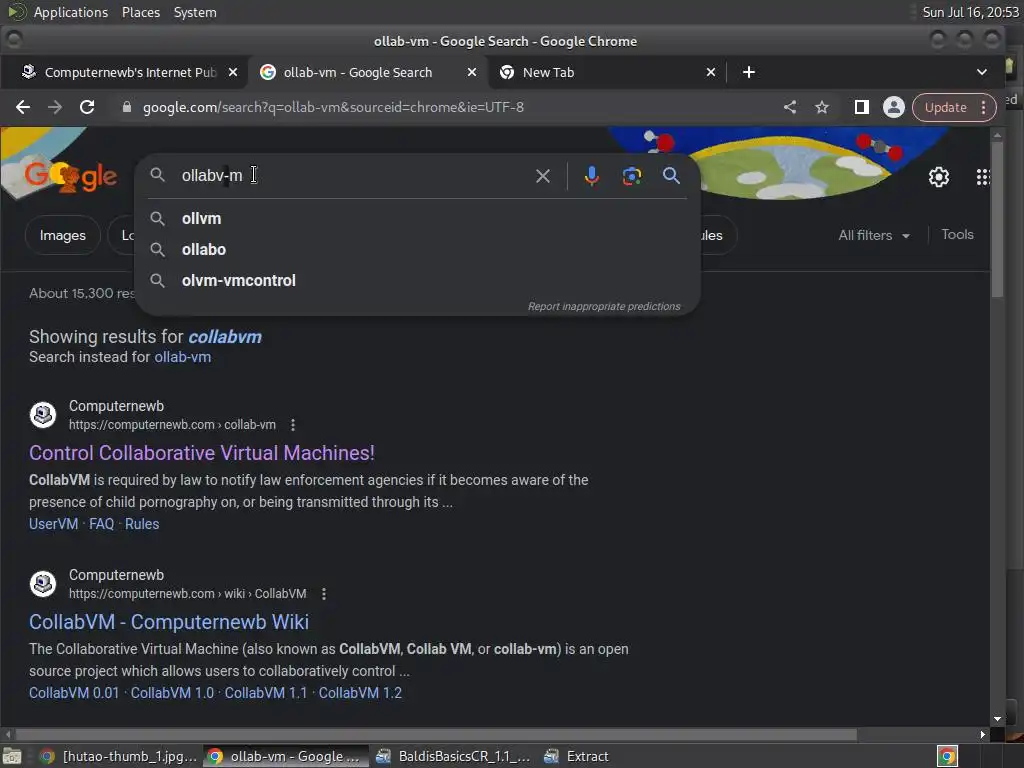This screenshot has width=1024, height=768.
Task: Switch to hutao-thumb_1.jpg taskbar window
Action: point(118,756)
